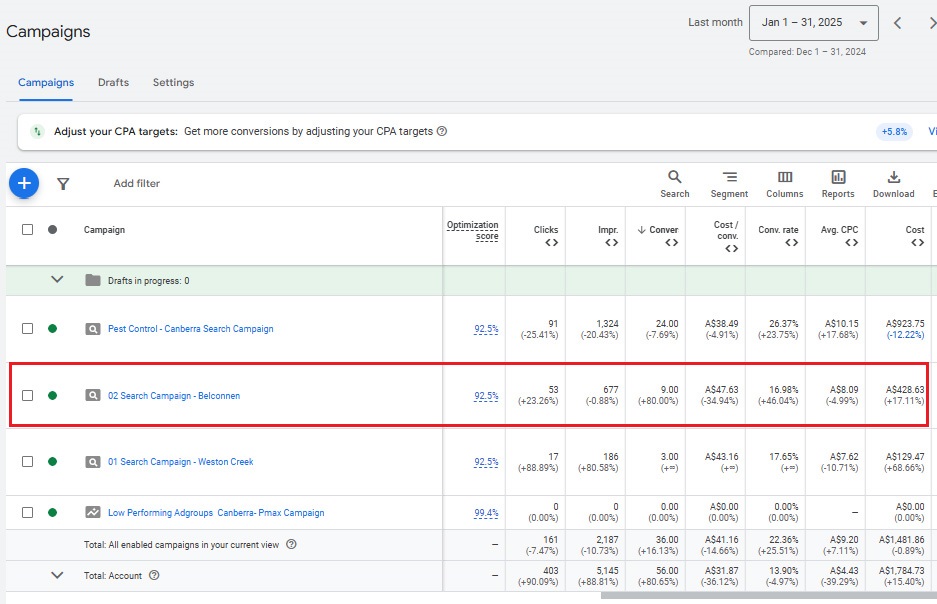Viewport: 937px width, 604px height.
Task: Open the Jan 1 – 31, 2025 date dropdown
Action: pos(814,23)
